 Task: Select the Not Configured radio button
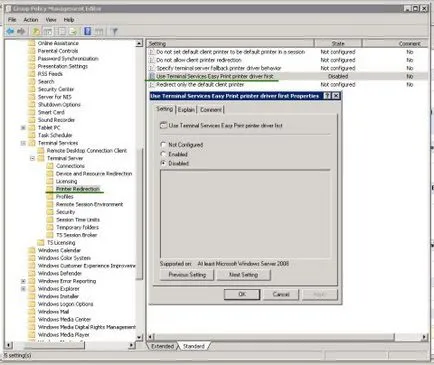(x=163, y=145)
